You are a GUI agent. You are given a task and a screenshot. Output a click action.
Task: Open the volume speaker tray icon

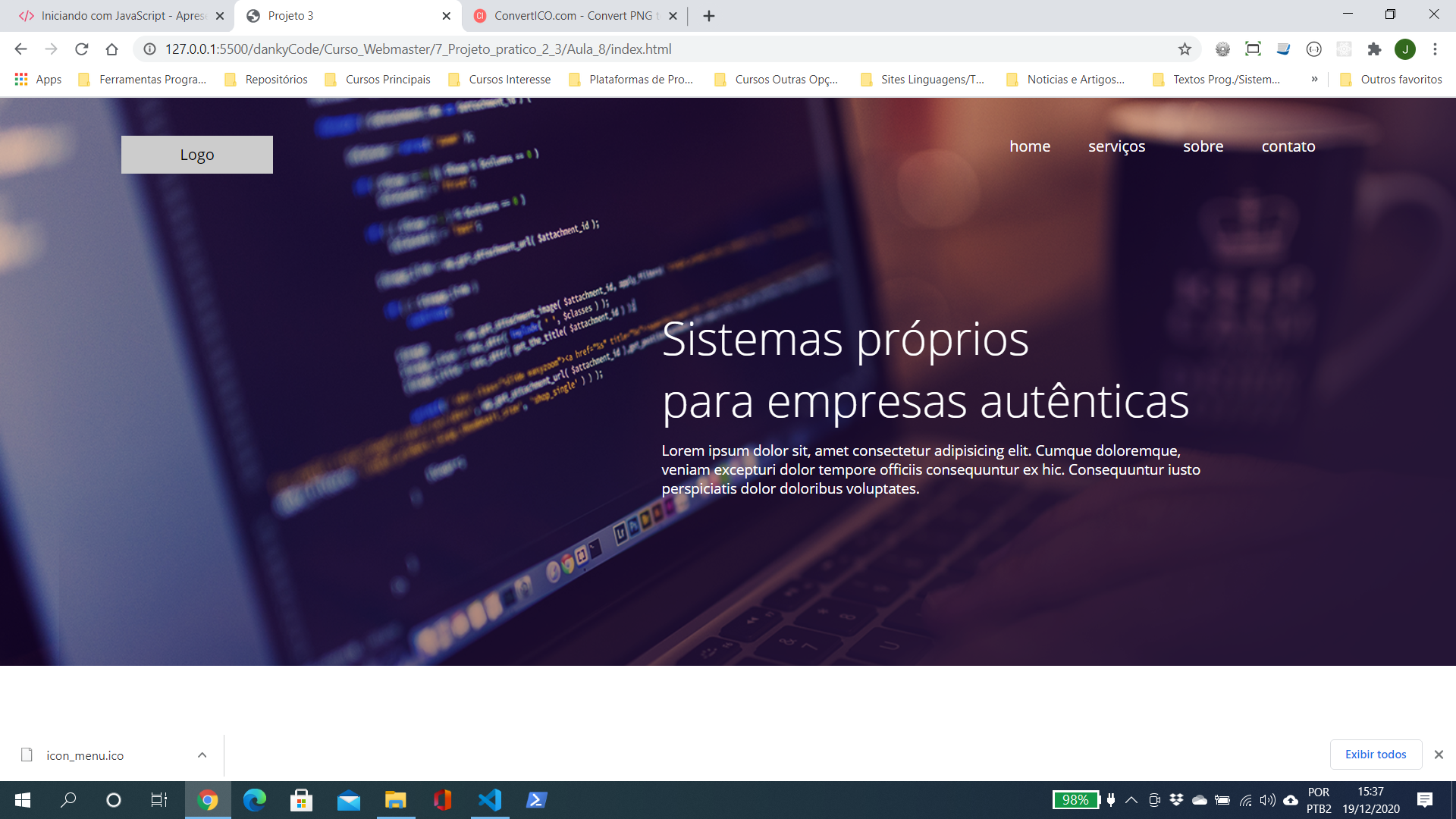coord(1267,800)
